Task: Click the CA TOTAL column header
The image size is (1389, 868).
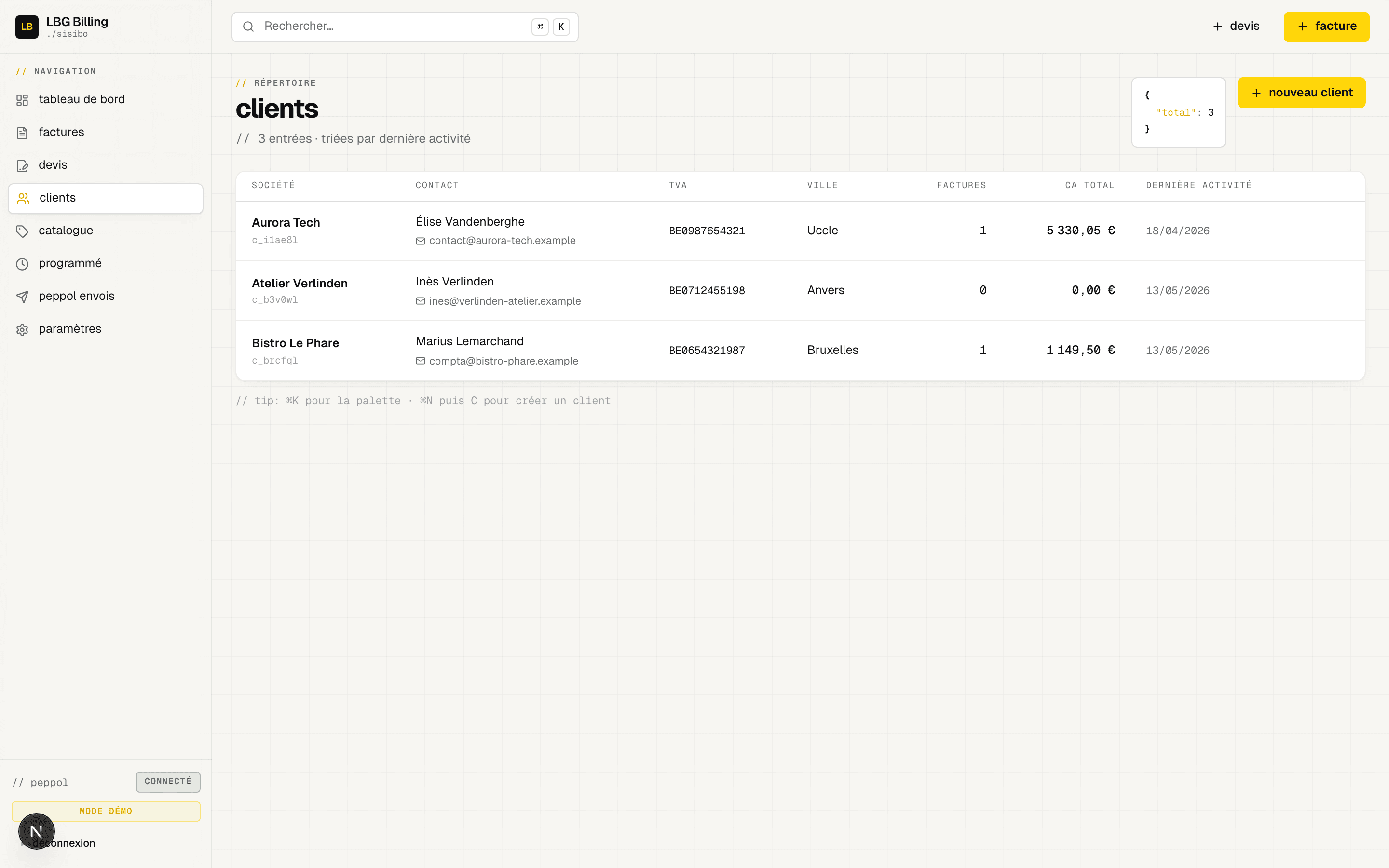Action: 1090,185
